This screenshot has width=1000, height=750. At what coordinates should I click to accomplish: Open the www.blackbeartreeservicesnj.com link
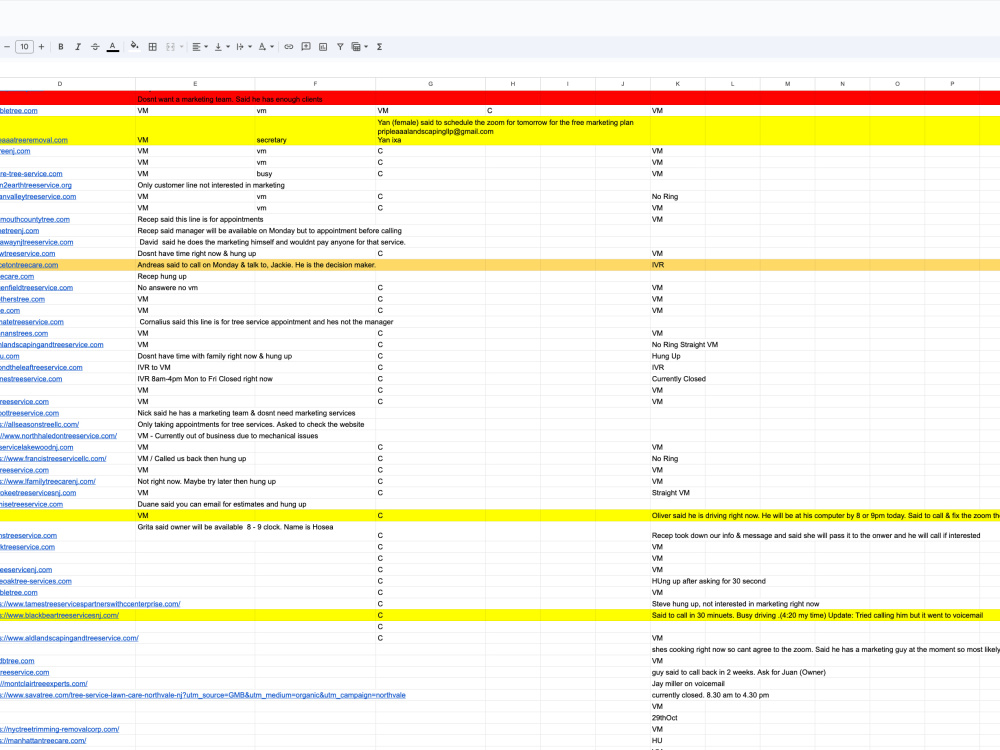click(59, 615)
